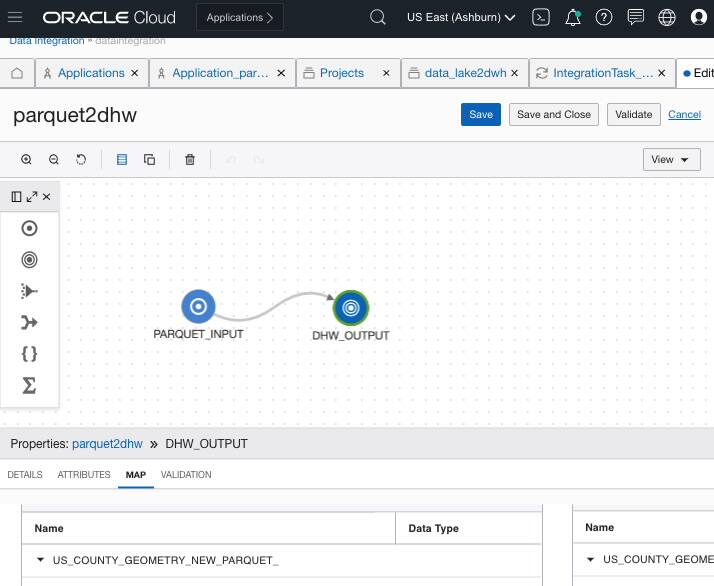This screenshot has height=586, width=714.
Task: Close the Applications tab
Action: [x=135, y=73]
